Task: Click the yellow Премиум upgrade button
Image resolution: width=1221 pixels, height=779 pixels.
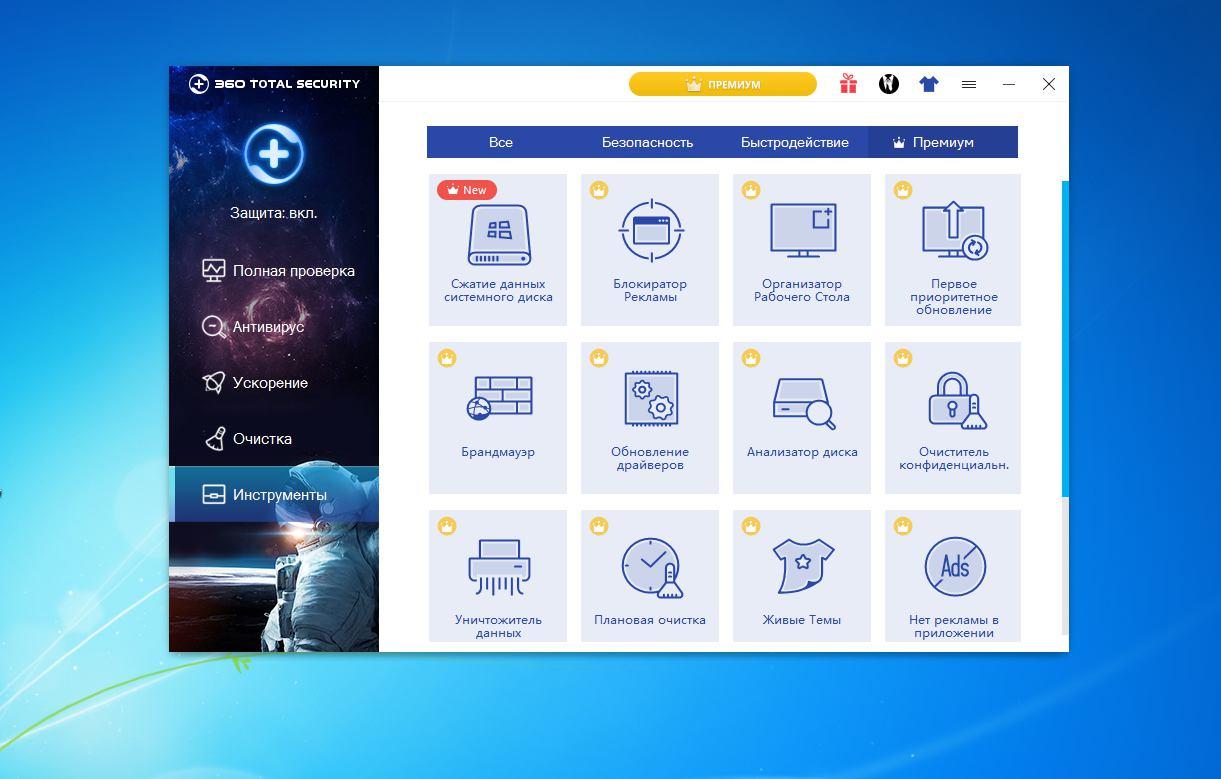Action: click(723, 84)
